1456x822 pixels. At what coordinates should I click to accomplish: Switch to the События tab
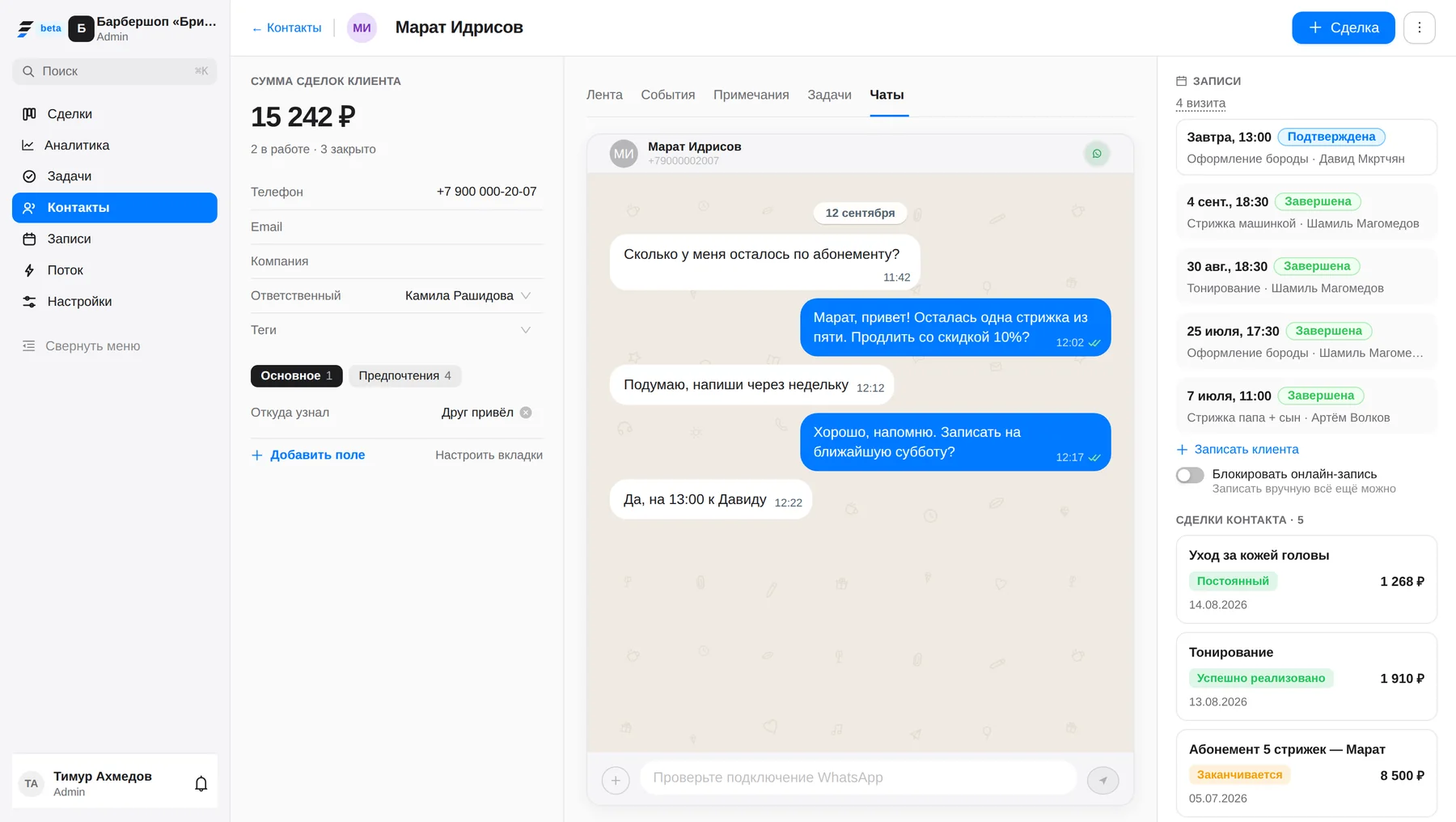pos(667,95)
